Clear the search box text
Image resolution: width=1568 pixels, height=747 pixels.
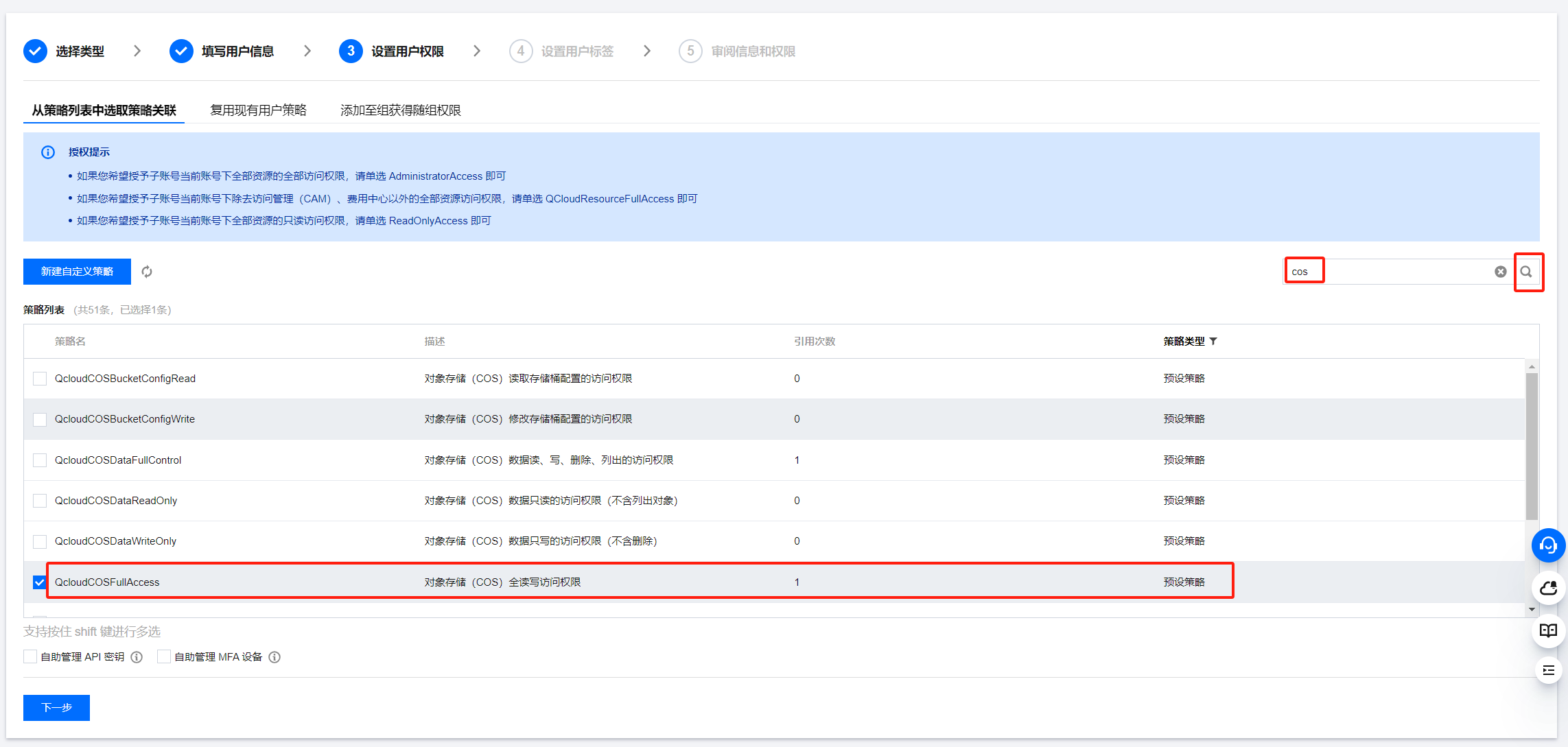(1501, 272)
